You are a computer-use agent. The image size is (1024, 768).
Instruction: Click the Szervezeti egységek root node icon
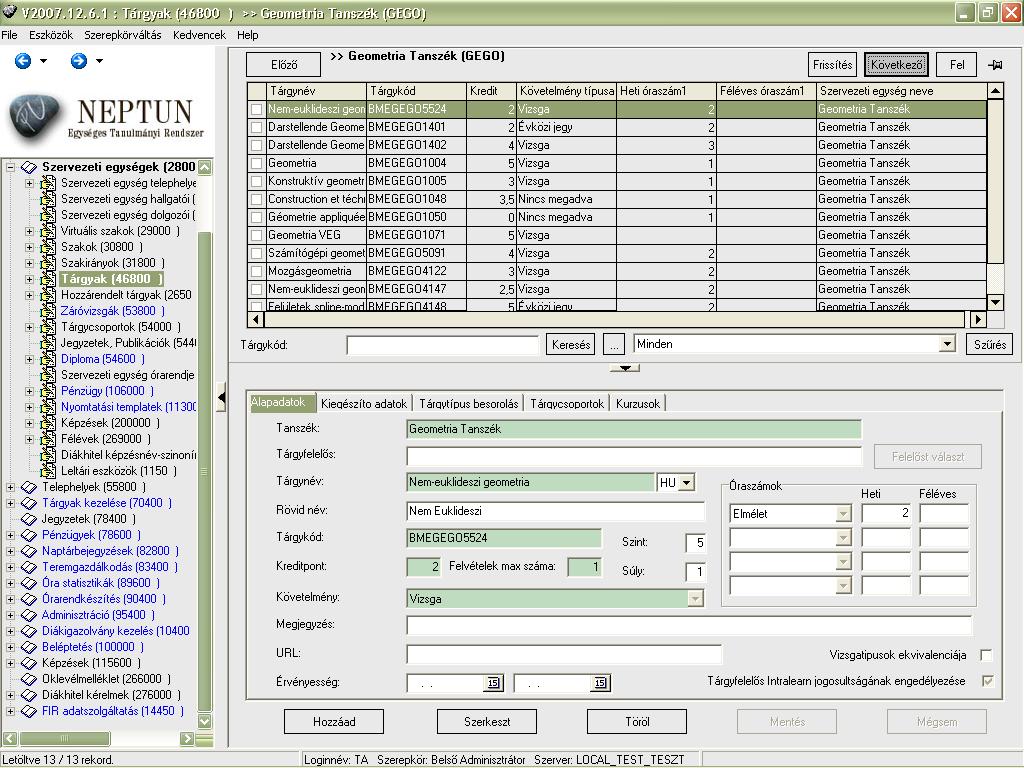[29, 167]
